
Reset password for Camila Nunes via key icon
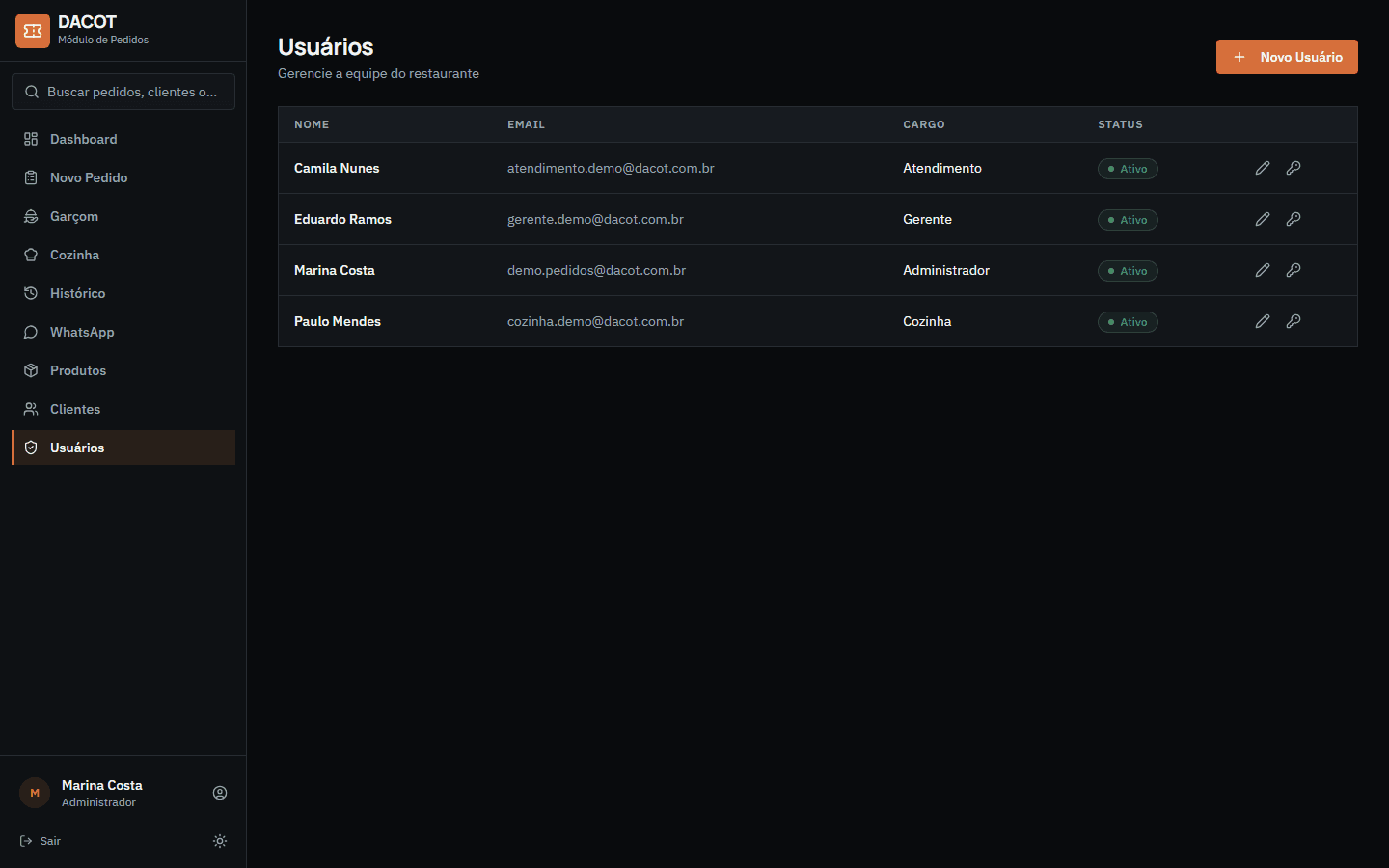click(x=1294, y=168)
